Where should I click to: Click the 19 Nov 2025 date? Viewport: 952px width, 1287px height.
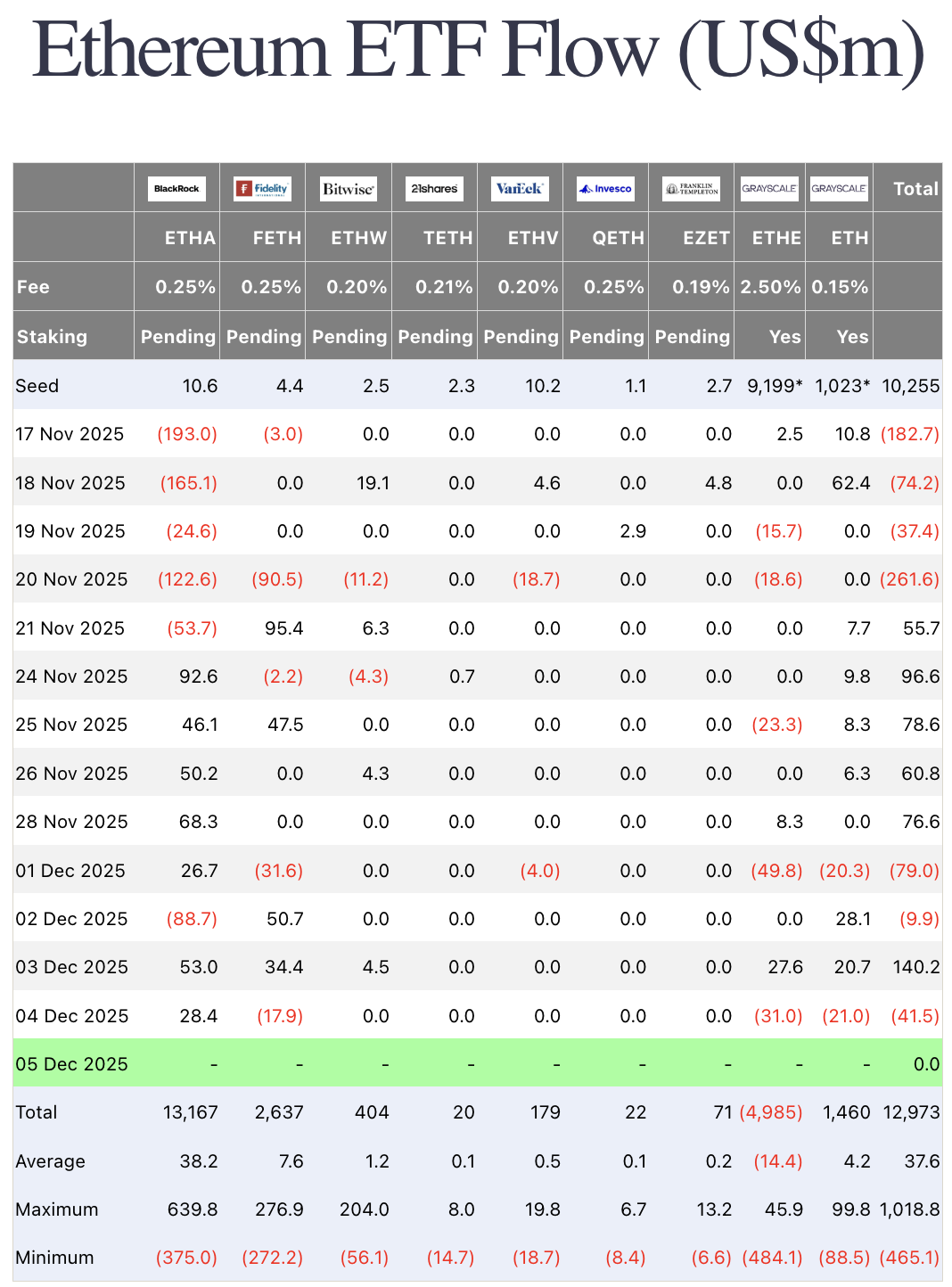(70, 531)
